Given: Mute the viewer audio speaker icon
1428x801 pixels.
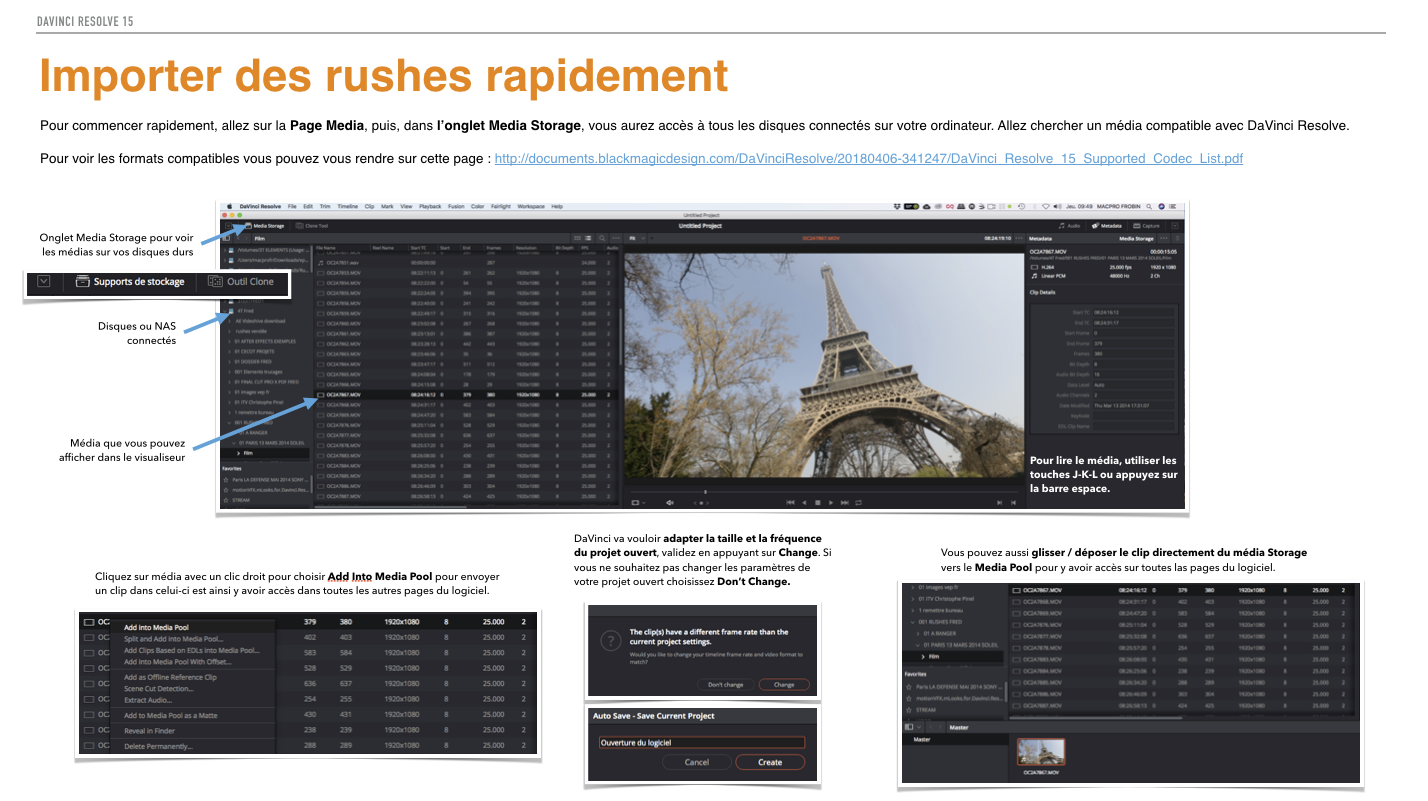Looking at the screenshot, I should coord(670,502).
